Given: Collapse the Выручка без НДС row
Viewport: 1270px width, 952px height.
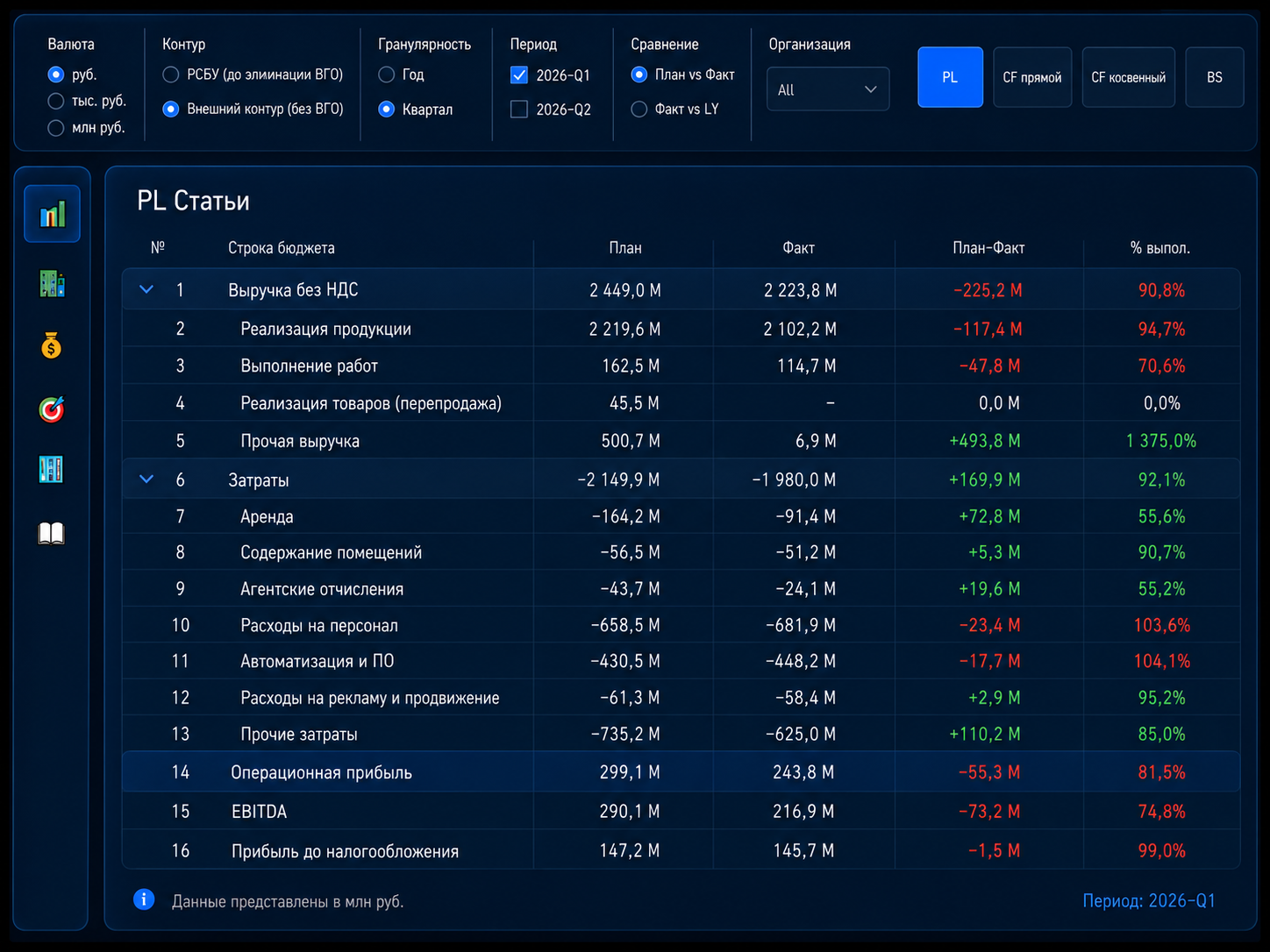Looking at the screenshot, I should pyautogui.click(x=146, y=289).
